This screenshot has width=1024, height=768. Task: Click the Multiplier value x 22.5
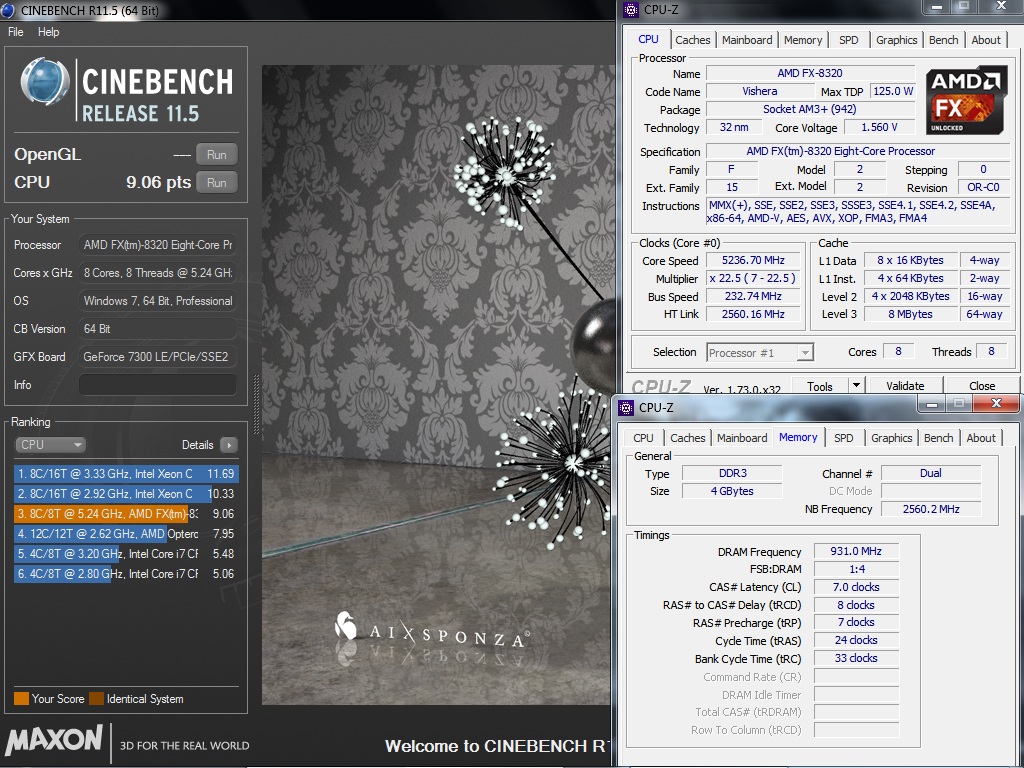(x=753, y=278)
